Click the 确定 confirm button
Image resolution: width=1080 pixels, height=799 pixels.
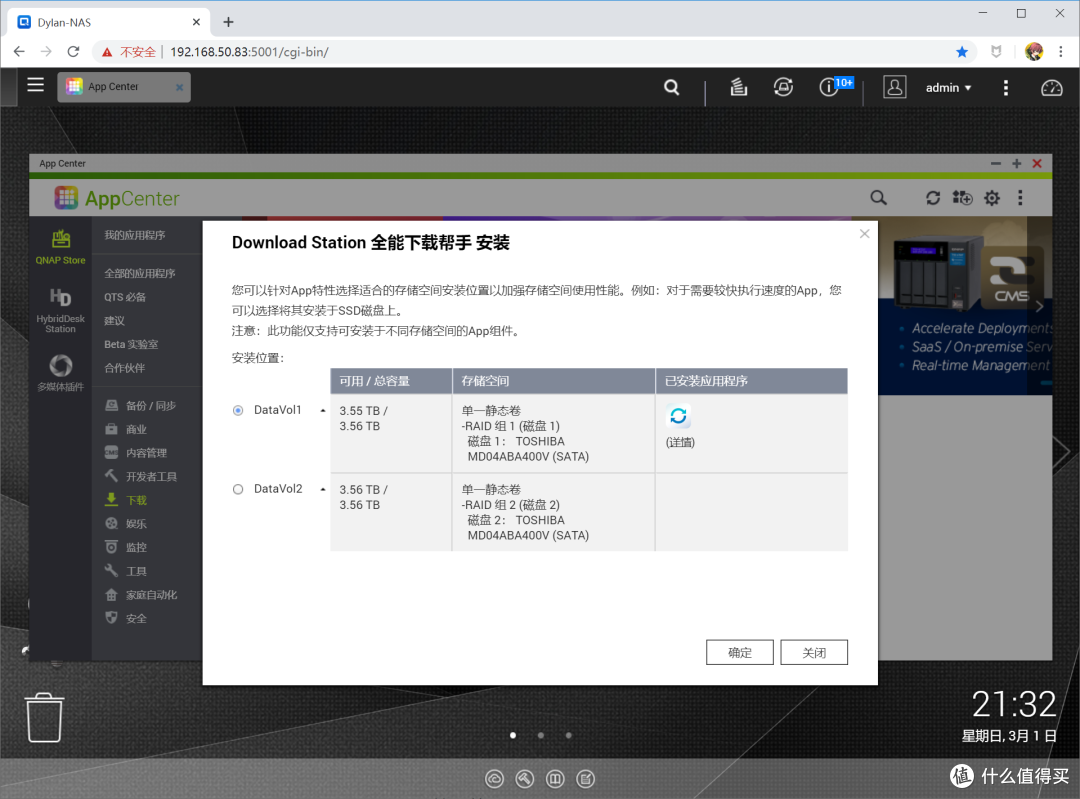(x=740, y=652)
